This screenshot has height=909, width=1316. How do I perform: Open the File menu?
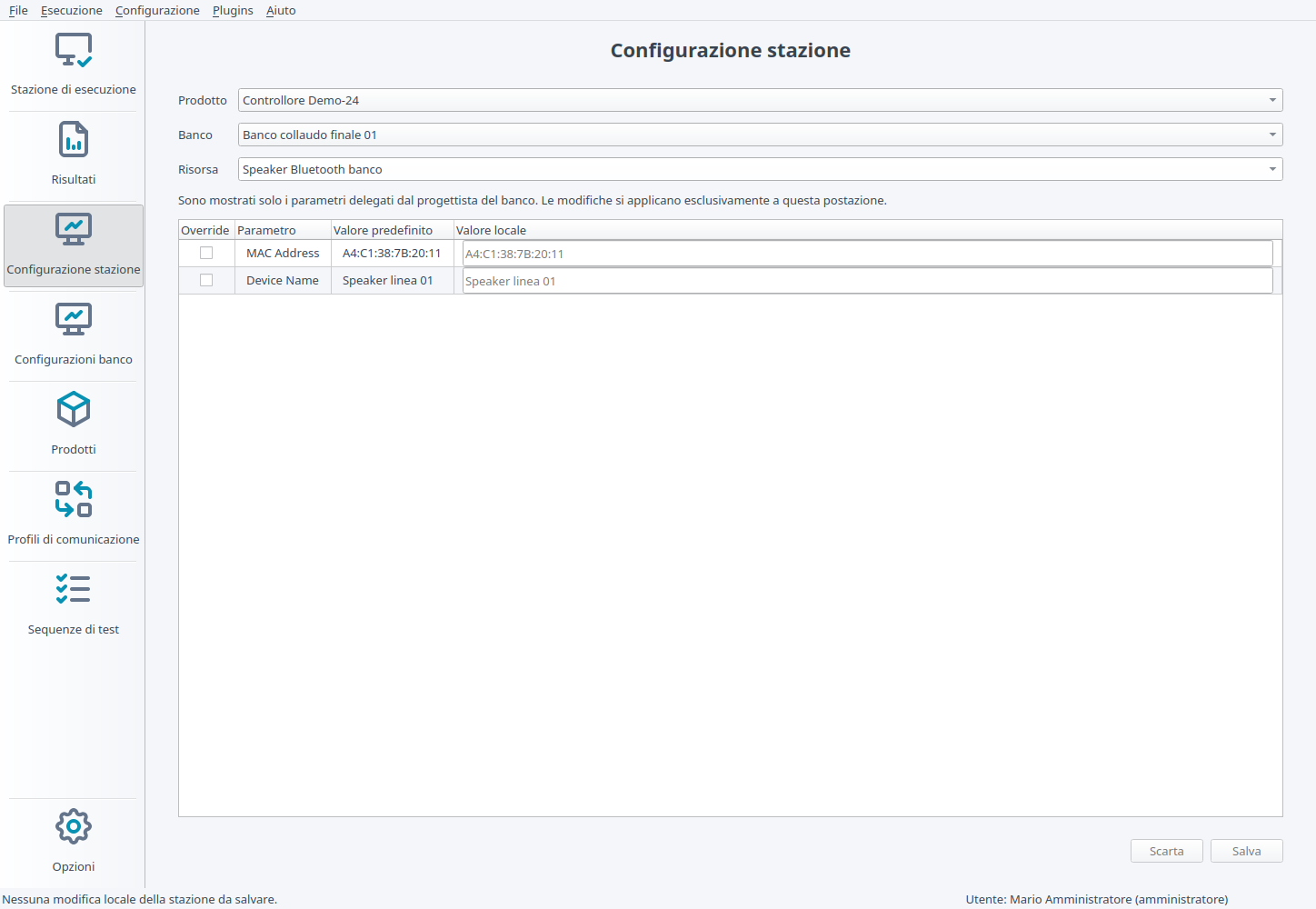coord(18,10)
